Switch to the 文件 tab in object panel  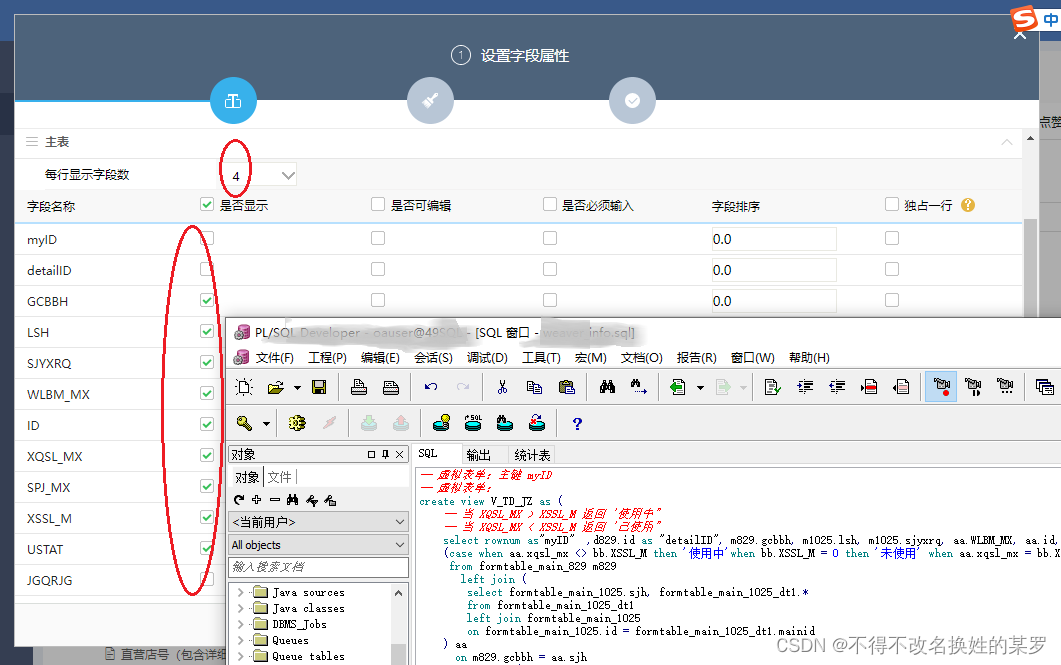pyautogui.click(x=279, y=477)
